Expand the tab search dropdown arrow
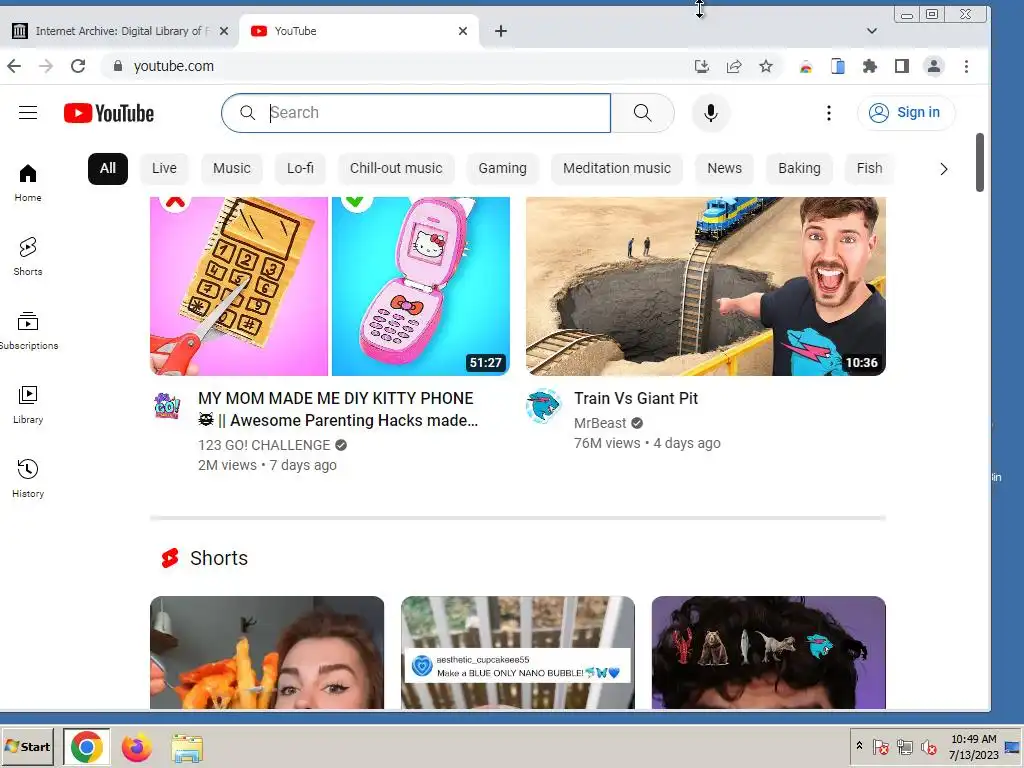This screenshot has width=1024, height=768. pos(872,31)
